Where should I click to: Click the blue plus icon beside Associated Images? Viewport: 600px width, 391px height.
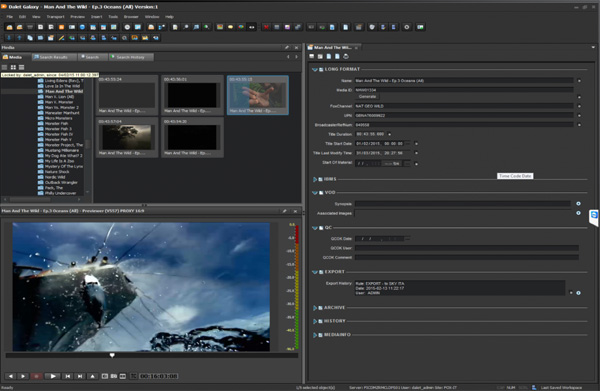[x=578, y=213]
